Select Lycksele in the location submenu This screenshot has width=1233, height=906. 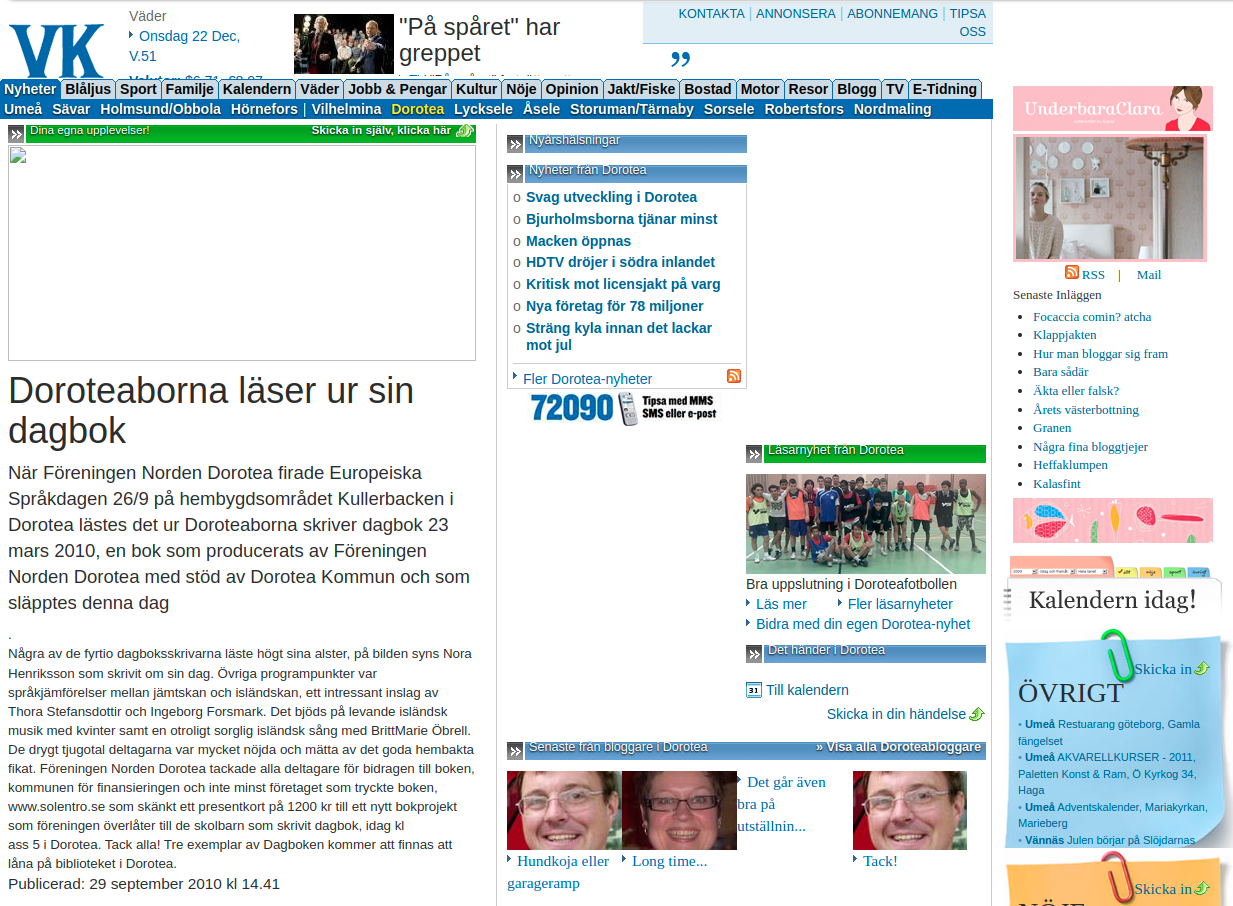click(483, 109)
